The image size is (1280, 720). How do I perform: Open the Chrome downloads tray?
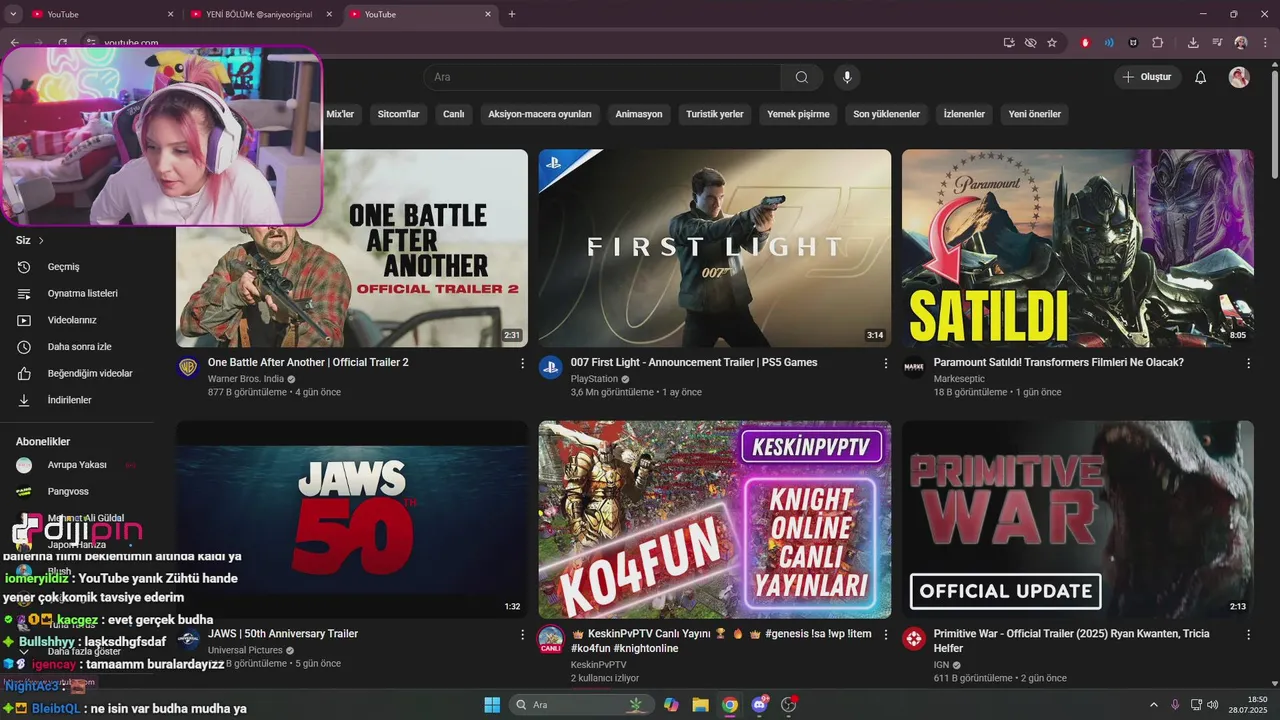[x=1193, y=43]
